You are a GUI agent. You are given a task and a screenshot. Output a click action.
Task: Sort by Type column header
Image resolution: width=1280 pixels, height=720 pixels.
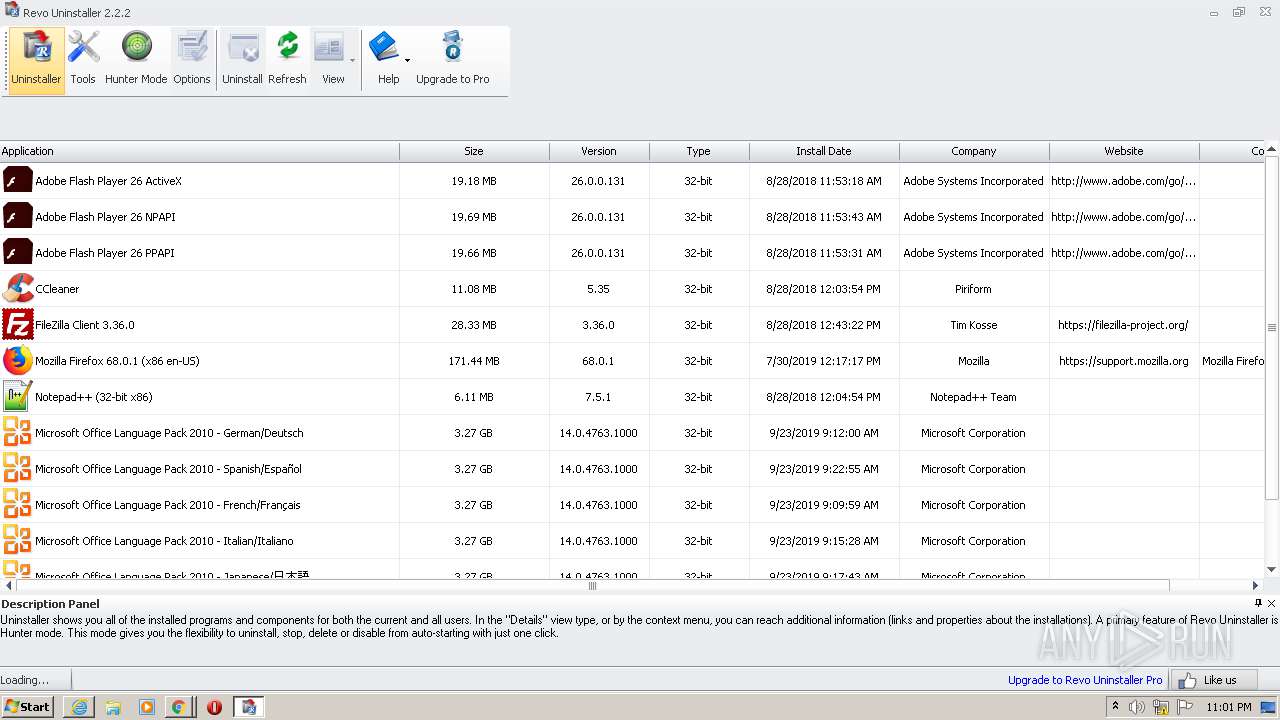pos(699,151)
